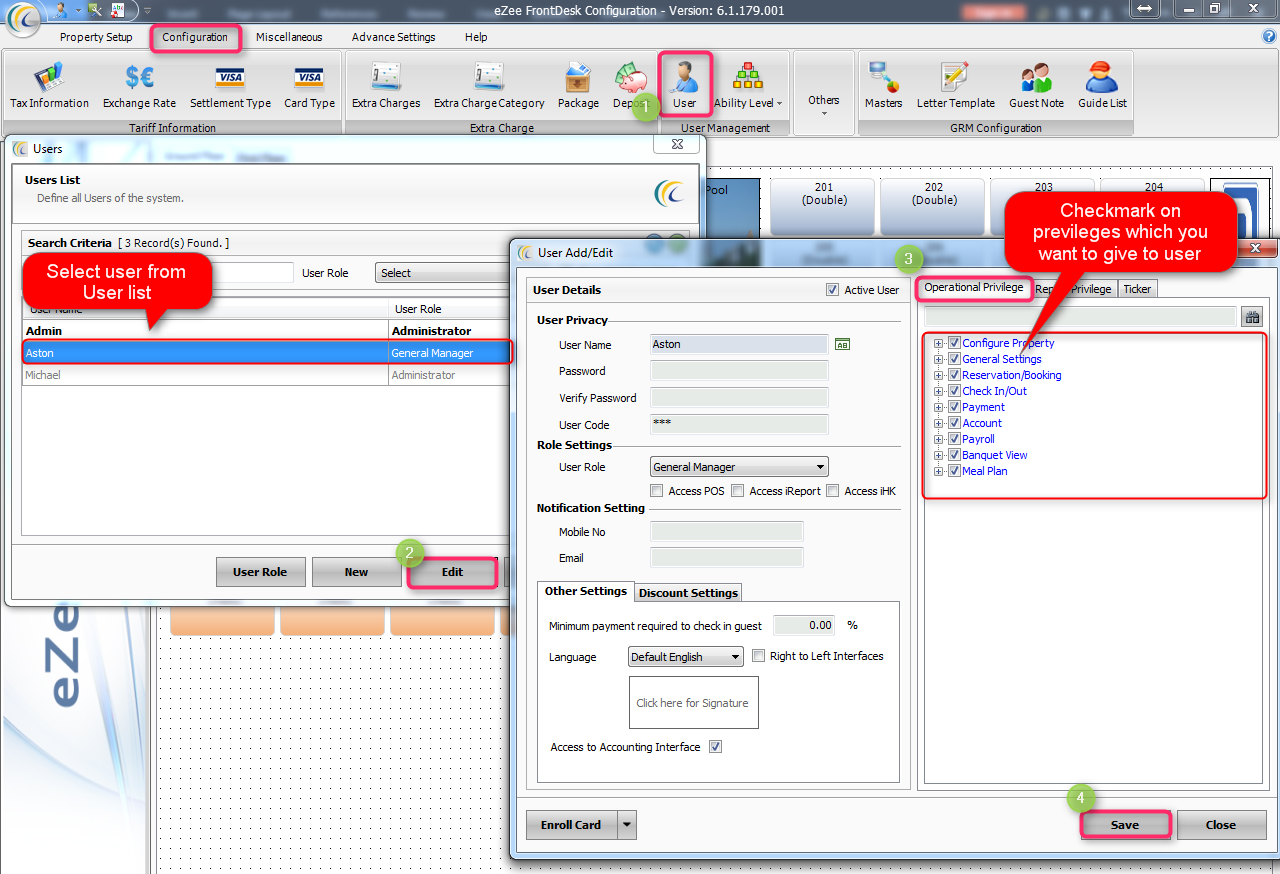Click the Email input field
This screenshot has width=1280, height=874.
[727, 557]
